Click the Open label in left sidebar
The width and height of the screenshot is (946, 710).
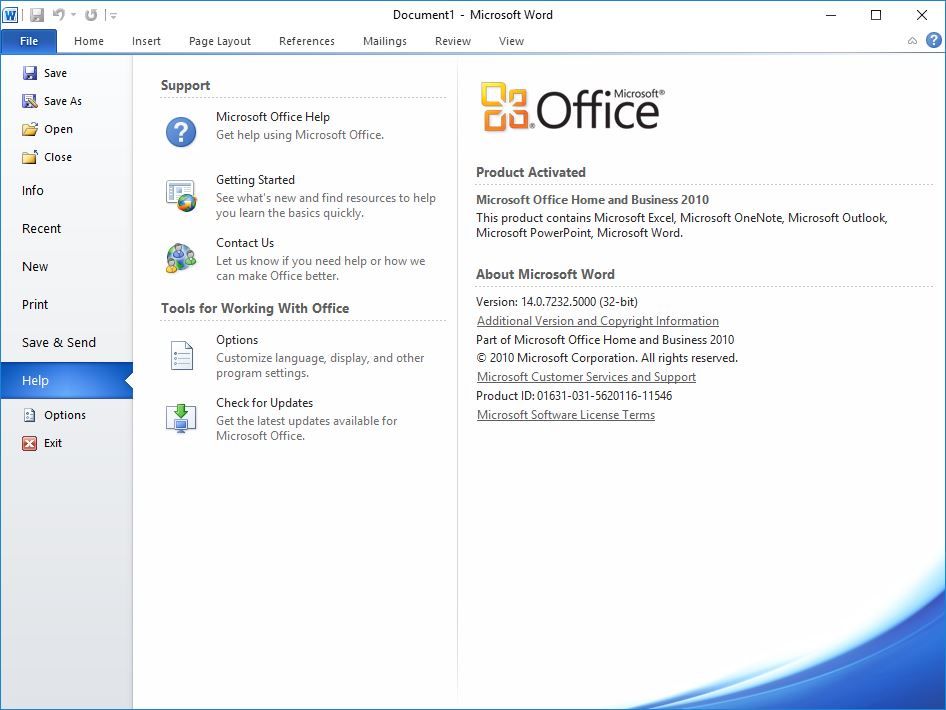(58, 129)
